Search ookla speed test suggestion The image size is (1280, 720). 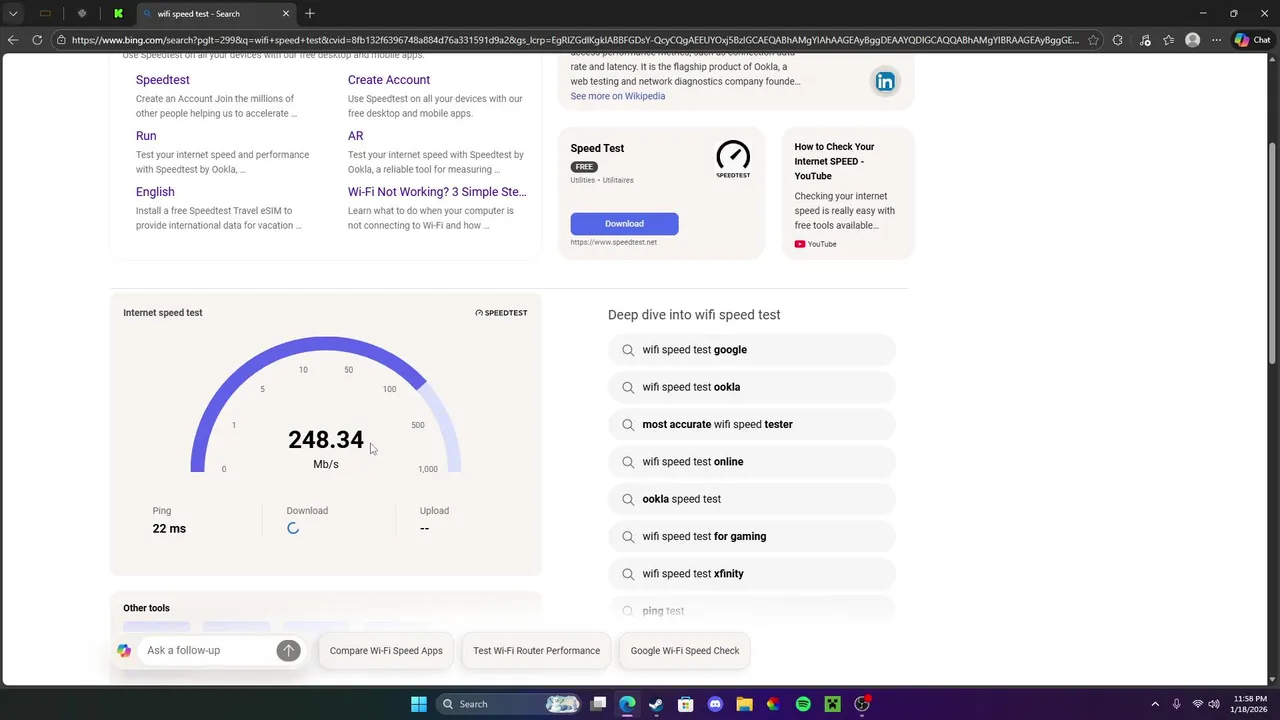pos(751,499)
